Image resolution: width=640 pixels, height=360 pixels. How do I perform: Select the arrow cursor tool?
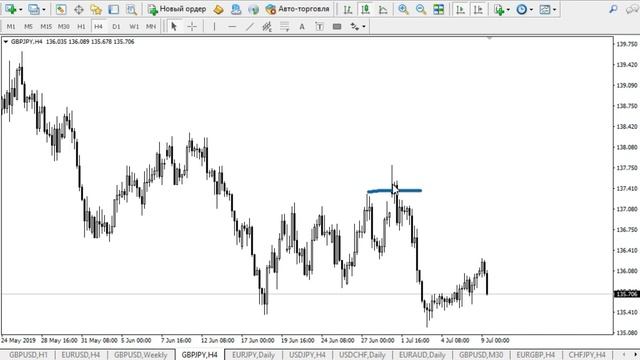(174, 27)
